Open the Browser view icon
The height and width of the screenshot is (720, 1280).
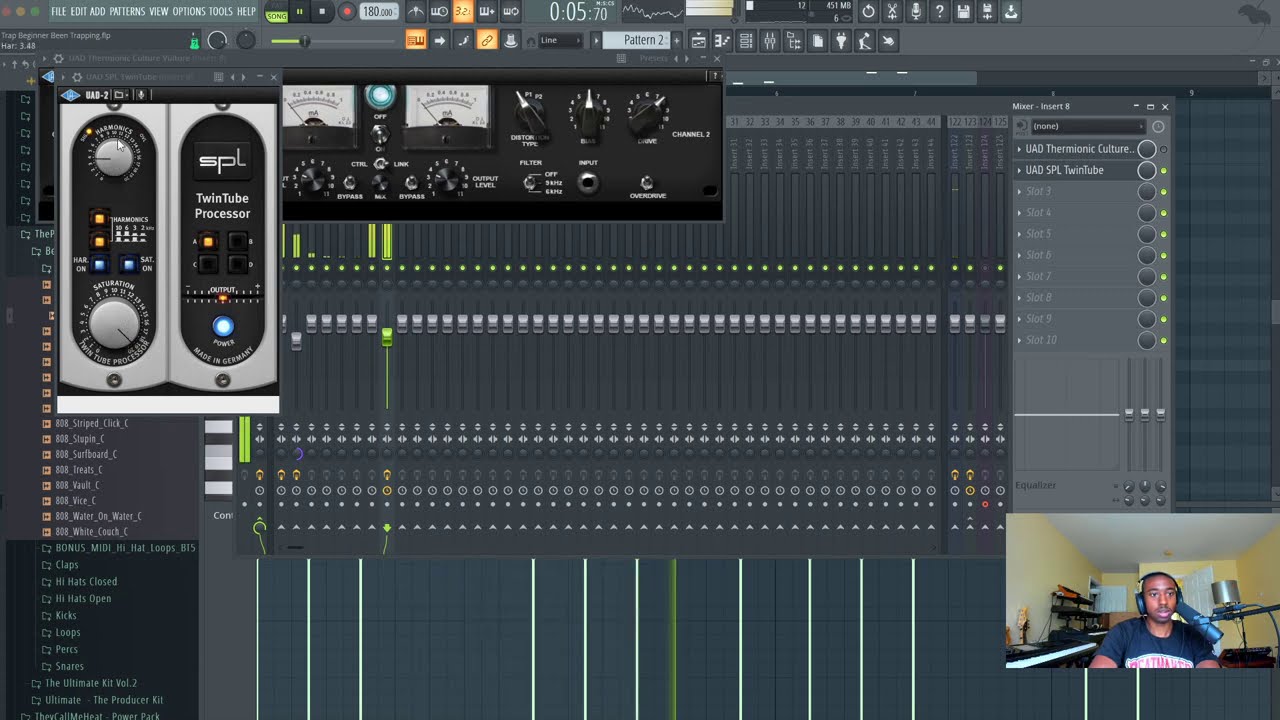[x=794, y=41]
